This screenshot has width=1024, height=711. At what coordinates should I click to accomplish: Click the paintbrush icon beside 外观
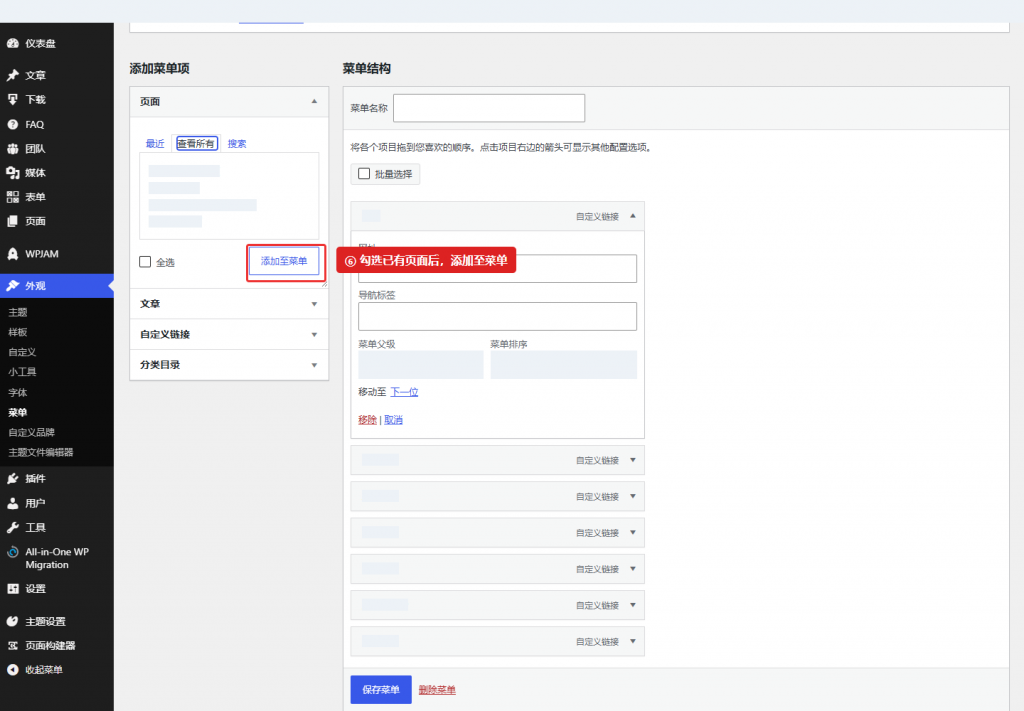point(12,285)
